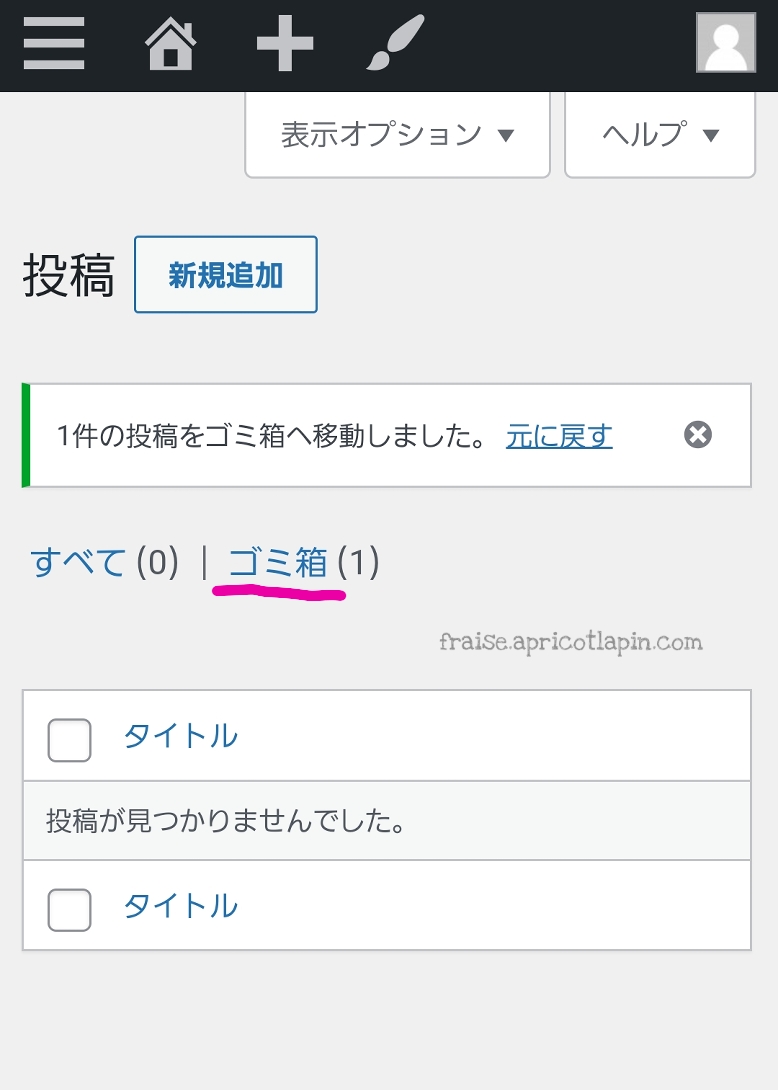778x1090 pixels.
Task: Click the arrow beside 表示オプション
Action: (x=506, y=136)
